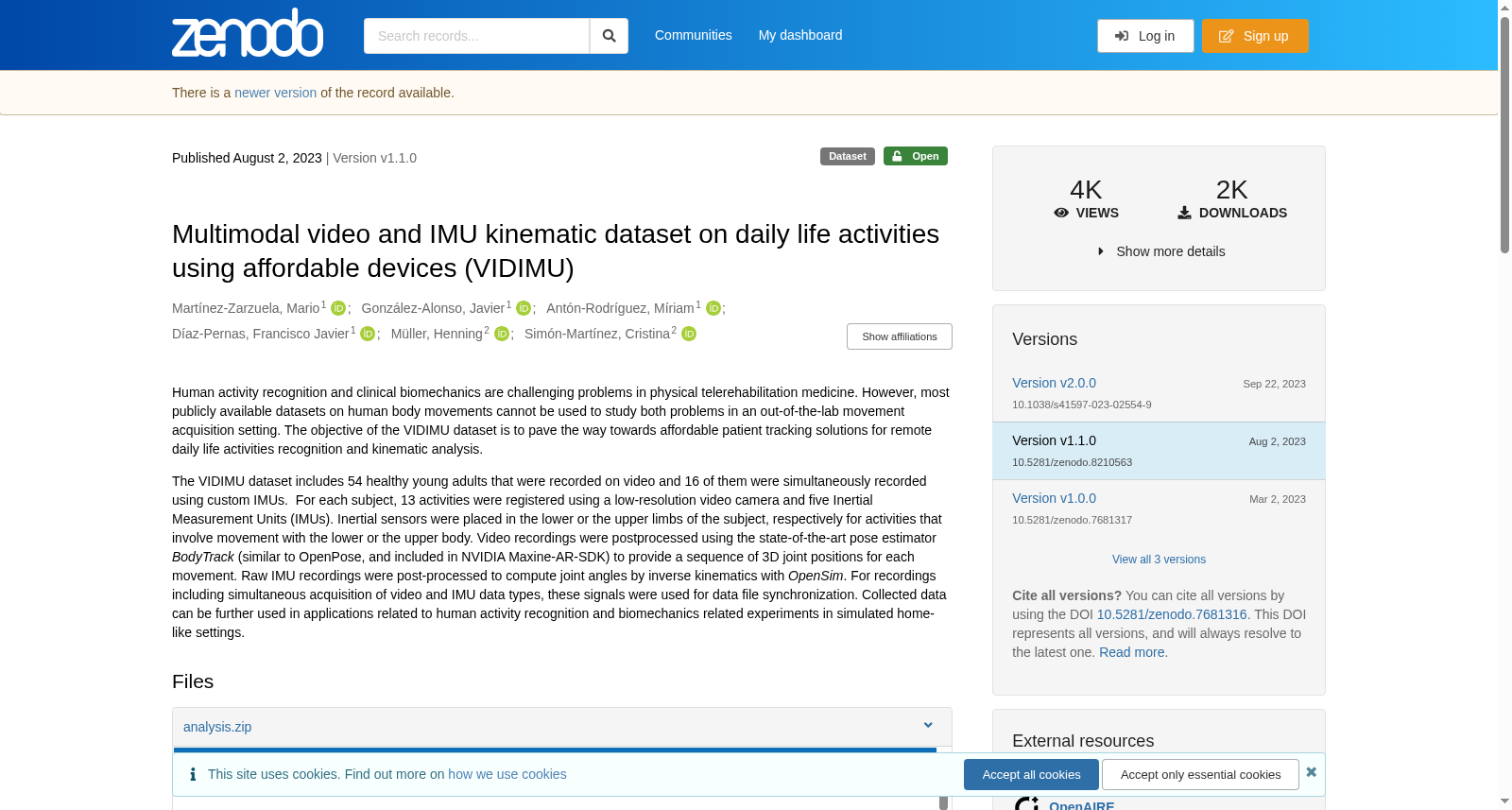Click author González-Alonso, Javier name

[x=433, y=308]
